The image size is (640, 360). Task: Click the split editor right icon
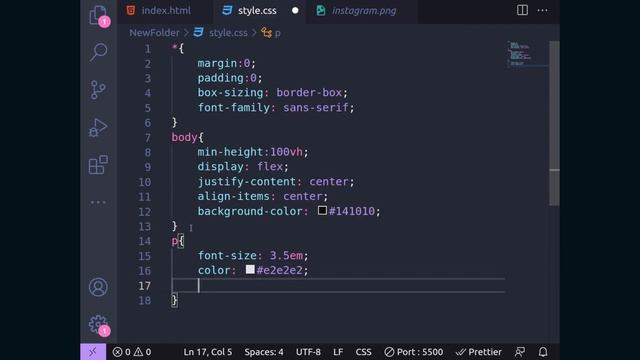[x=522, y=10]
